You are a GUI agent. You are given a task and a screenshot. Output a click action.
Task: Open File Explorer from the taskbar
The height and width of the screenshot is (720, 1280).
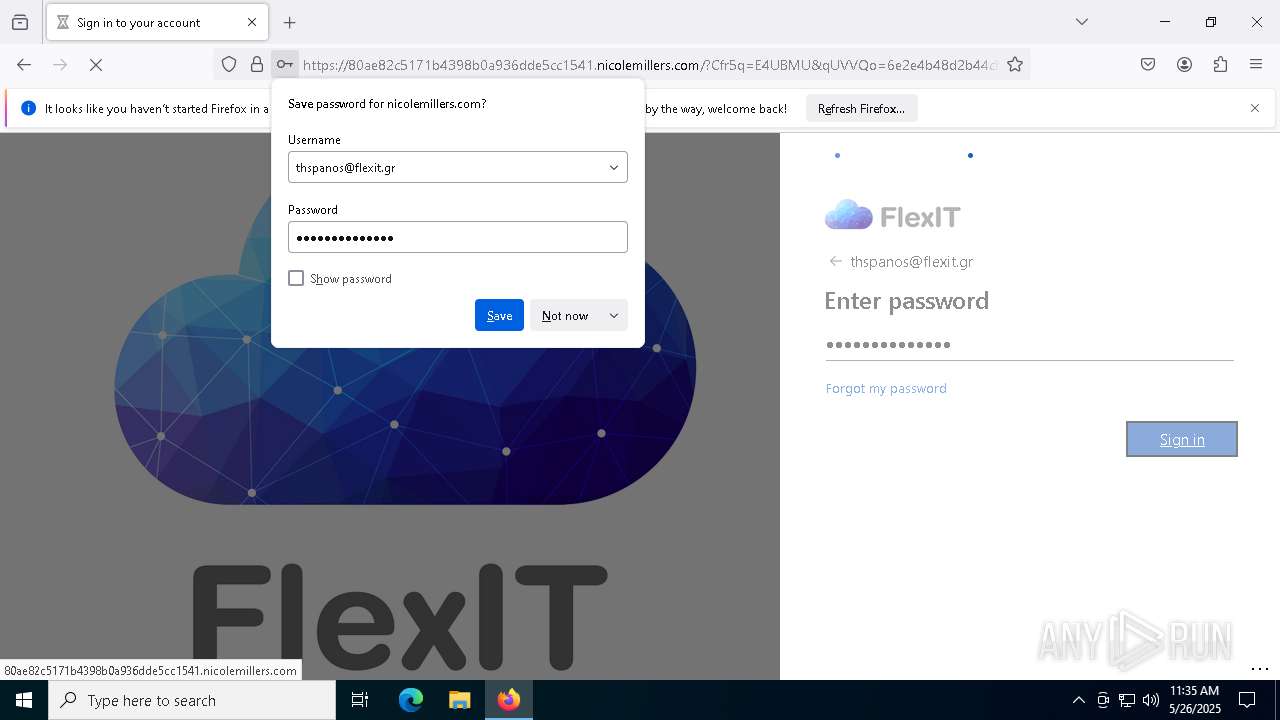tap(459, 700)
